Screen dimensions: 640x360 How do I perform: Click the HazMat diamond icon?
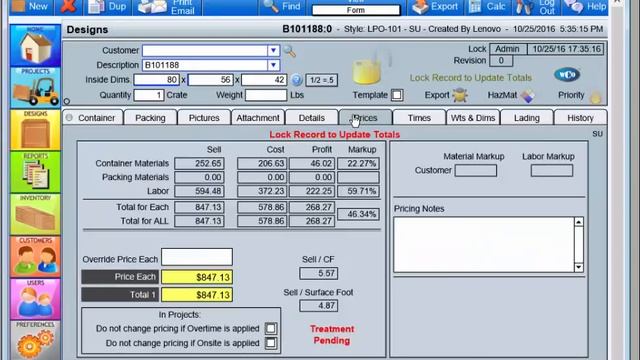click(527, 96)
